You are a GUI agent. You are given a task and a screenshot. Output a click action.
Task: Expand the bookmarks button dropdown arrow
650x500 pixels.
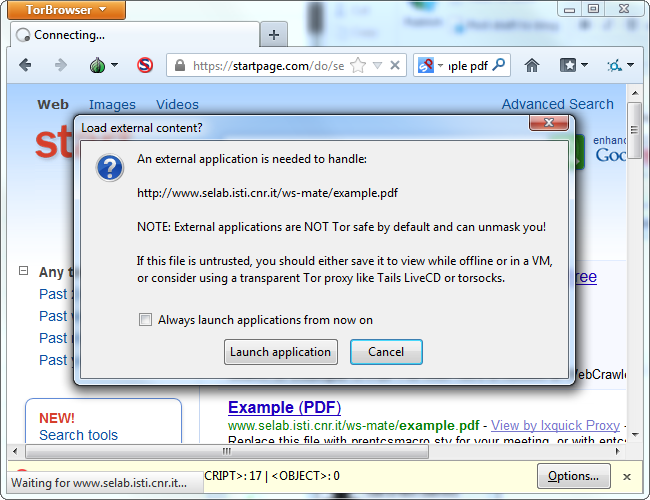click(x=585, y=65)
